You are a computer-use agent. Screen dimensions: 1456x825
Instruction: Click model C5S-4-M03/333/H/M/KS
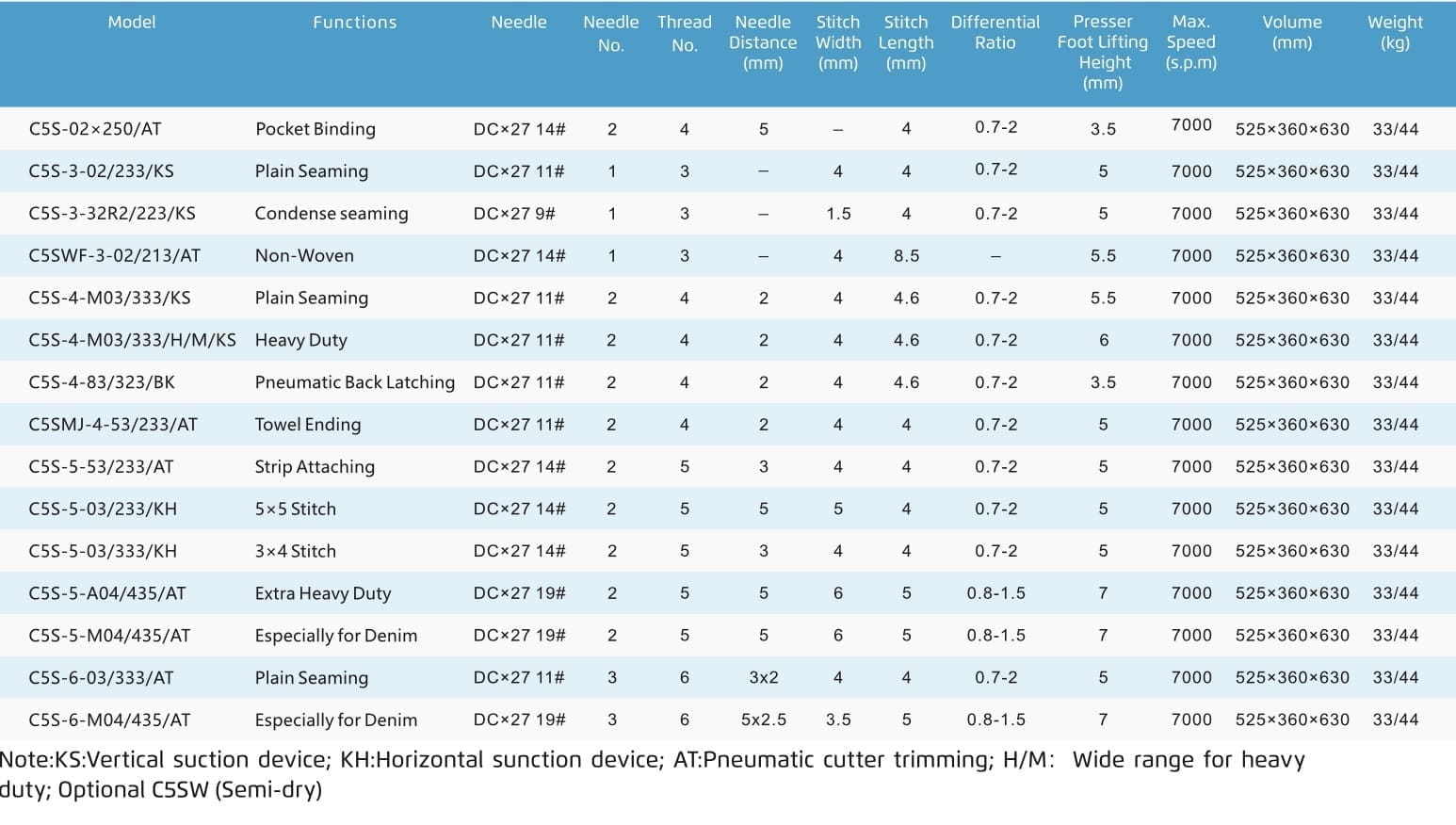point(133,340)
